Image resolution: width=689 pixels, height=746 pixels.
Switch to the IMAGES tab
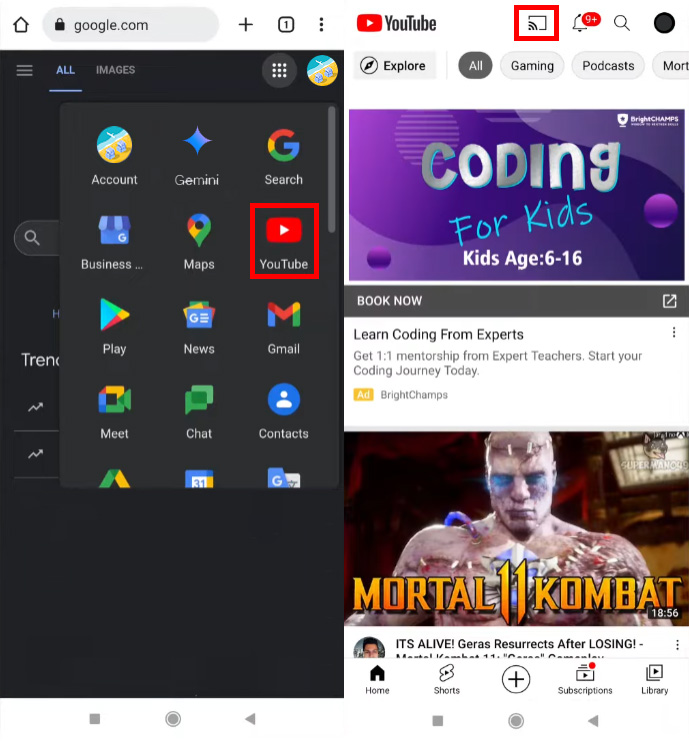coord(115,70)
